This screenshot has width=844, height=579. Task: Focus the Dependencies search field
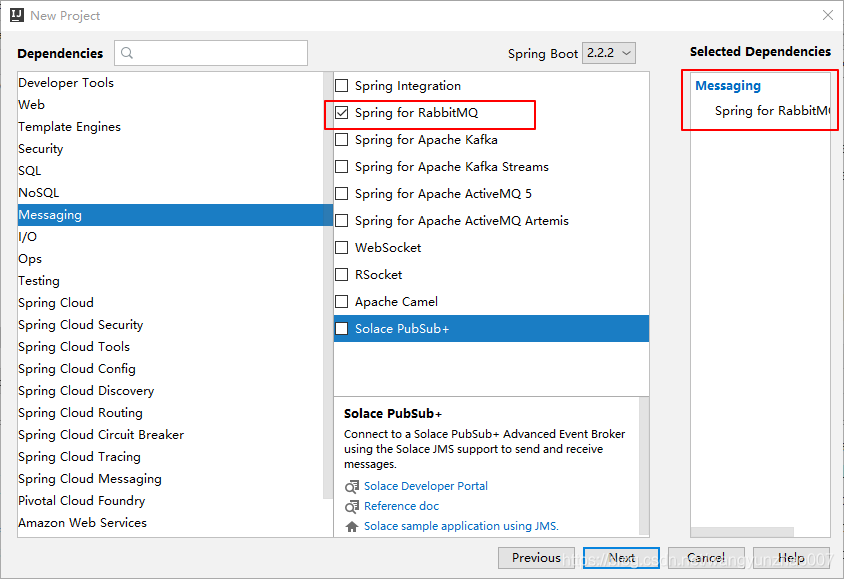click(x=211, y=53)
